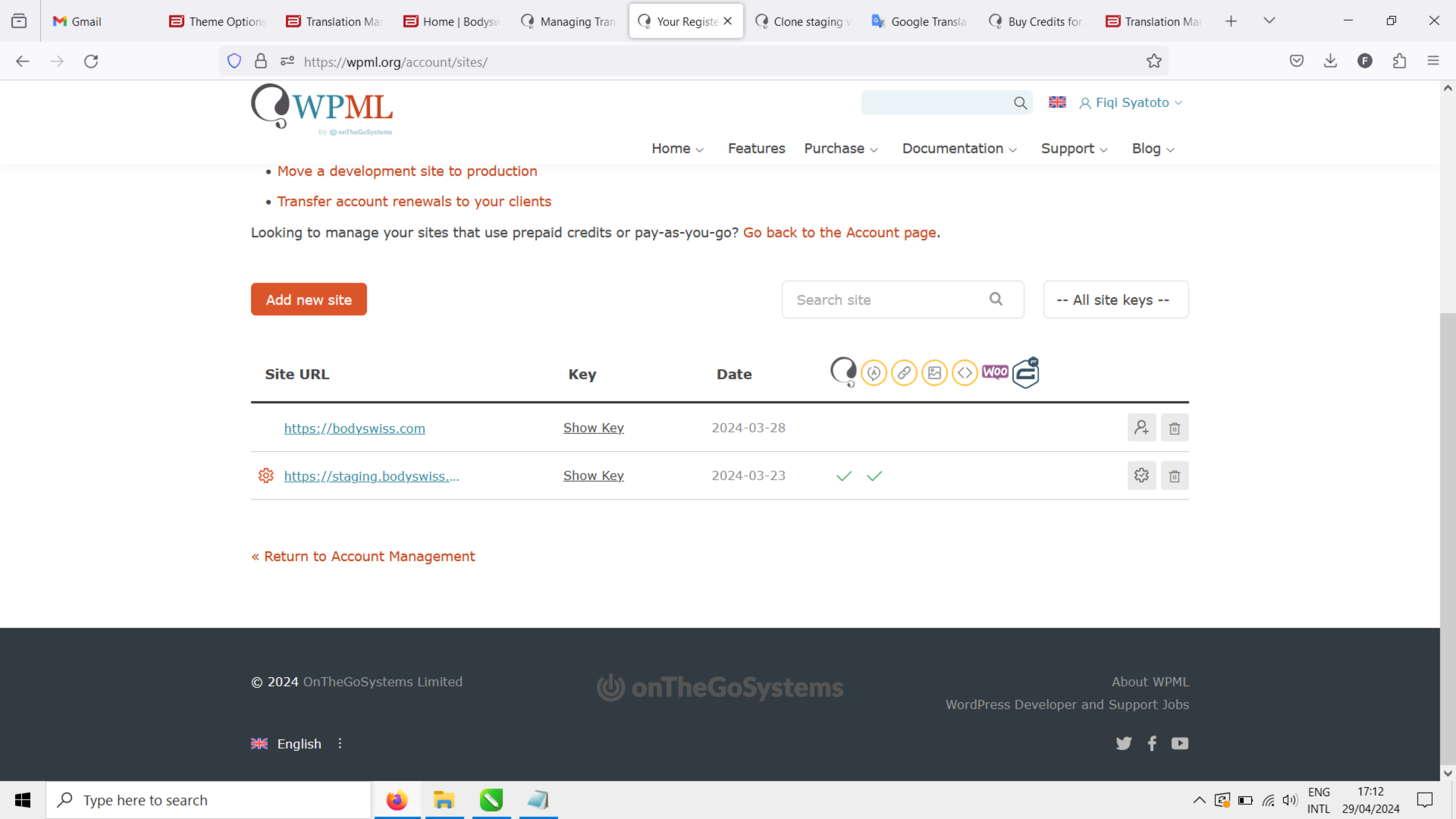Screen dimensions: 1456x819
Task: Open the Features menu item
Action: [x=756, y=149]
